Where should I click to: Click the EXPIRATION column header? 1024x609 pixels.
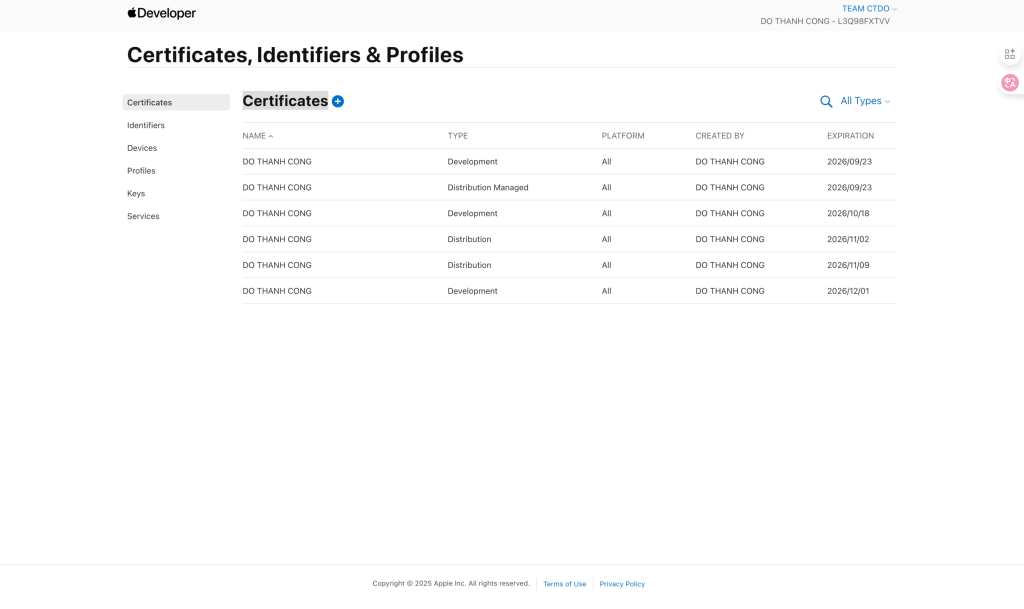pos(850,136)
